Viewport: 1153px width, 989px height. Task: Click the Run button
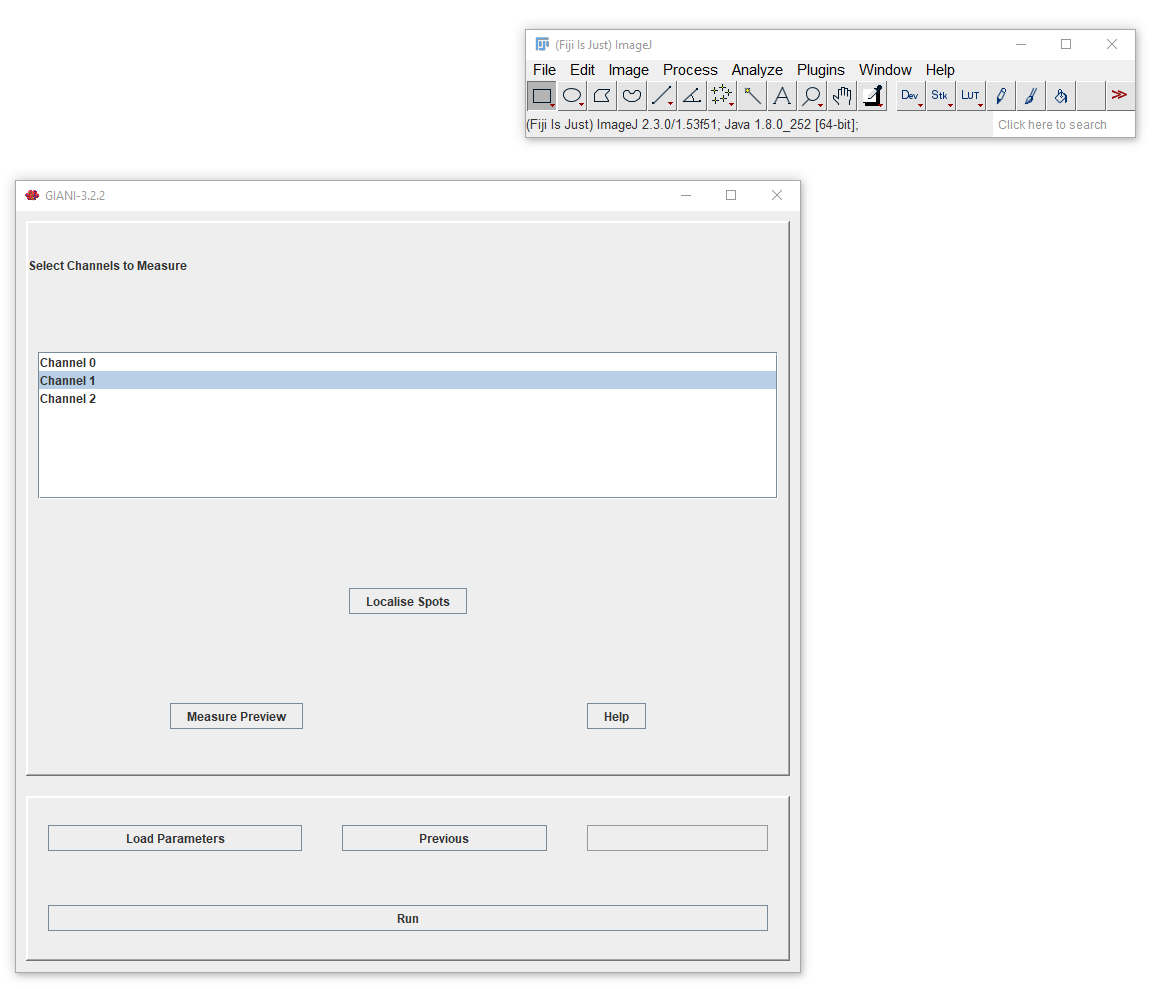coord(407,918)
